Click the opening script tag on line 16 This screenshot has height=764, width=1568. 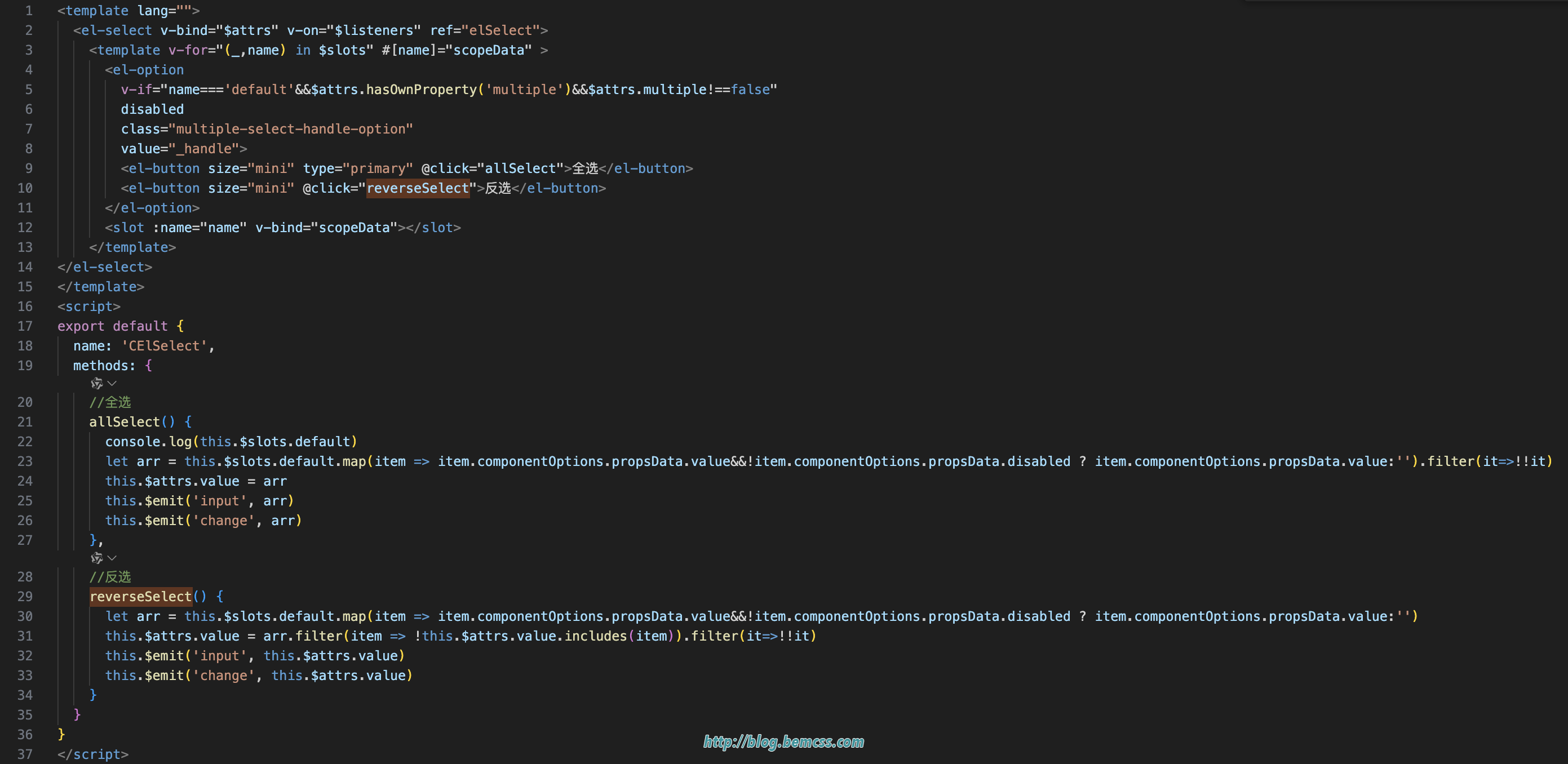click(89, 307)
